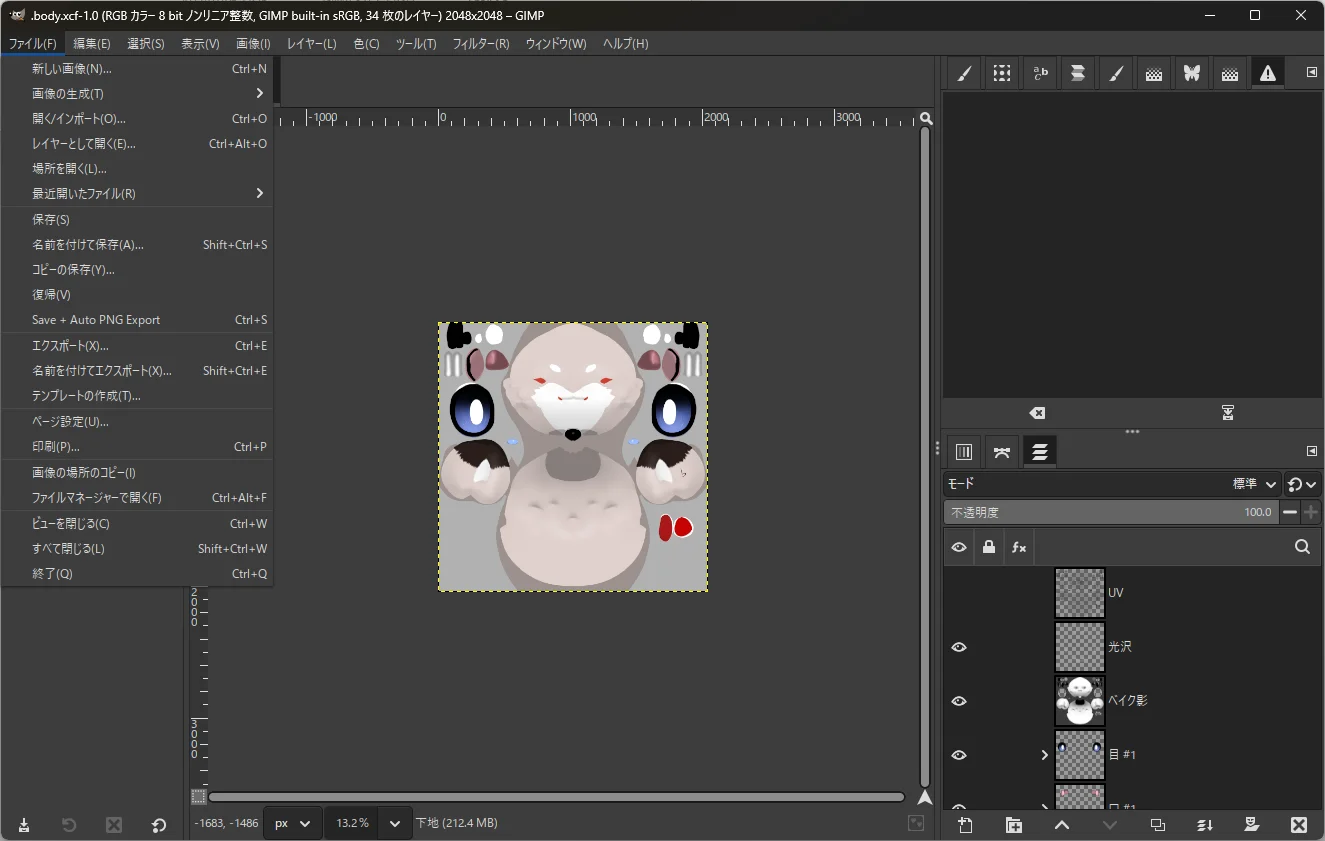Expand the 目 #1 layer group

tap(1044, 755)
